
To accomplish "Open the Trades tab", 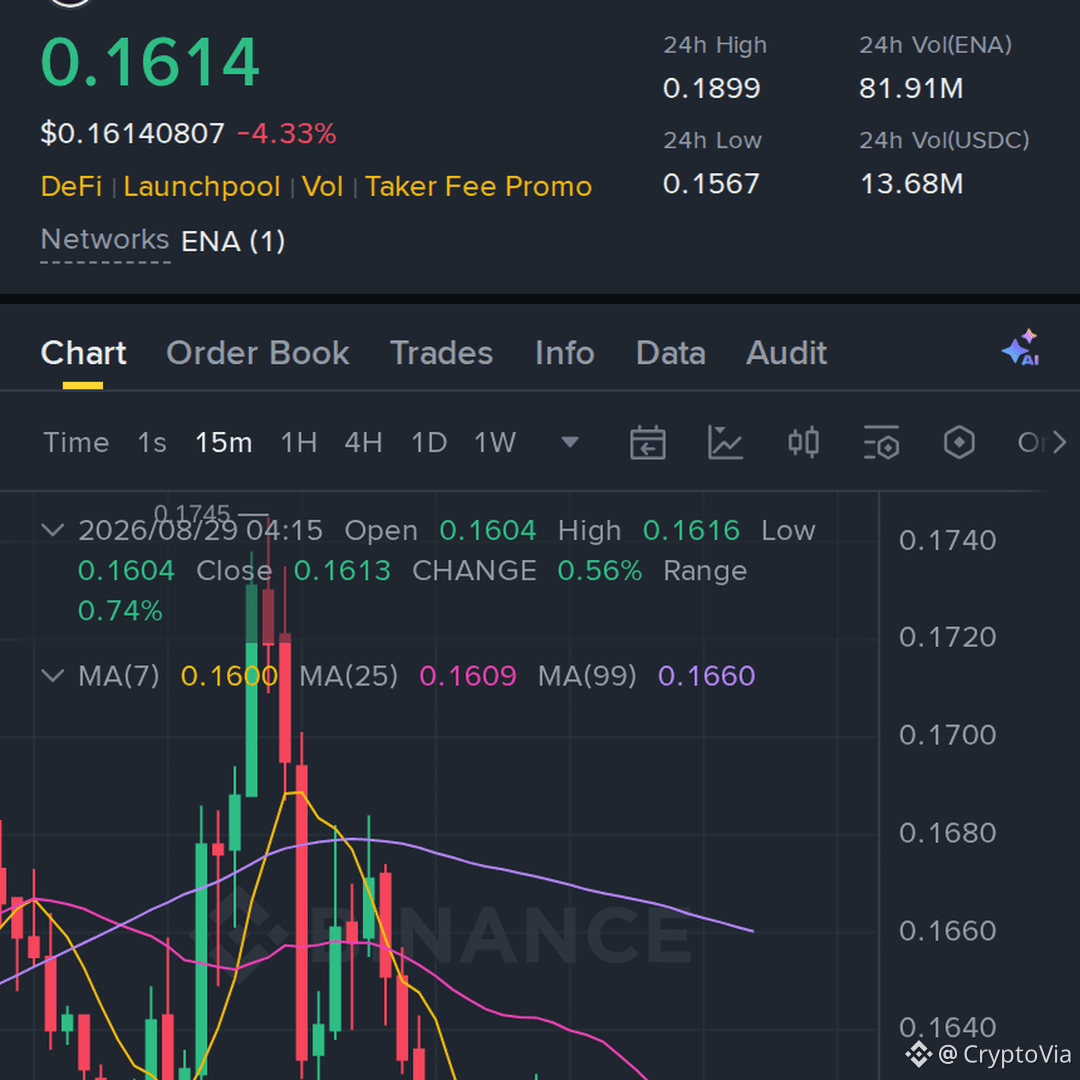I will coord(442,353).
